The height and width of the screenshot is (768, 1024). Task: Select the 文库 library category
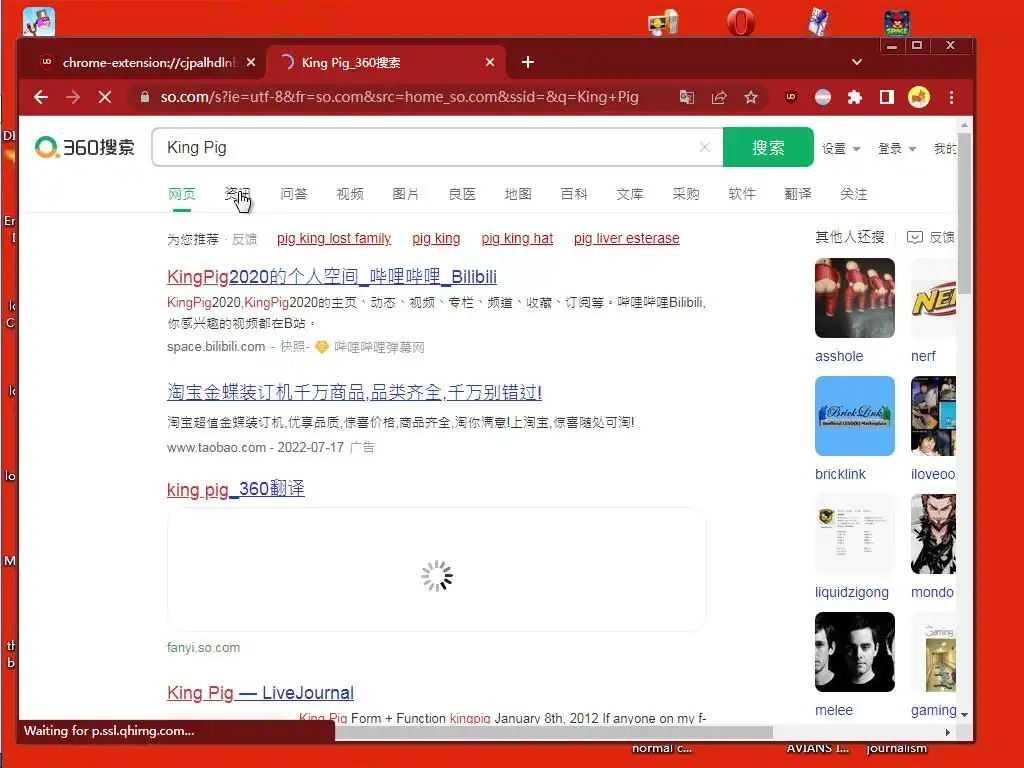[630, 194]
